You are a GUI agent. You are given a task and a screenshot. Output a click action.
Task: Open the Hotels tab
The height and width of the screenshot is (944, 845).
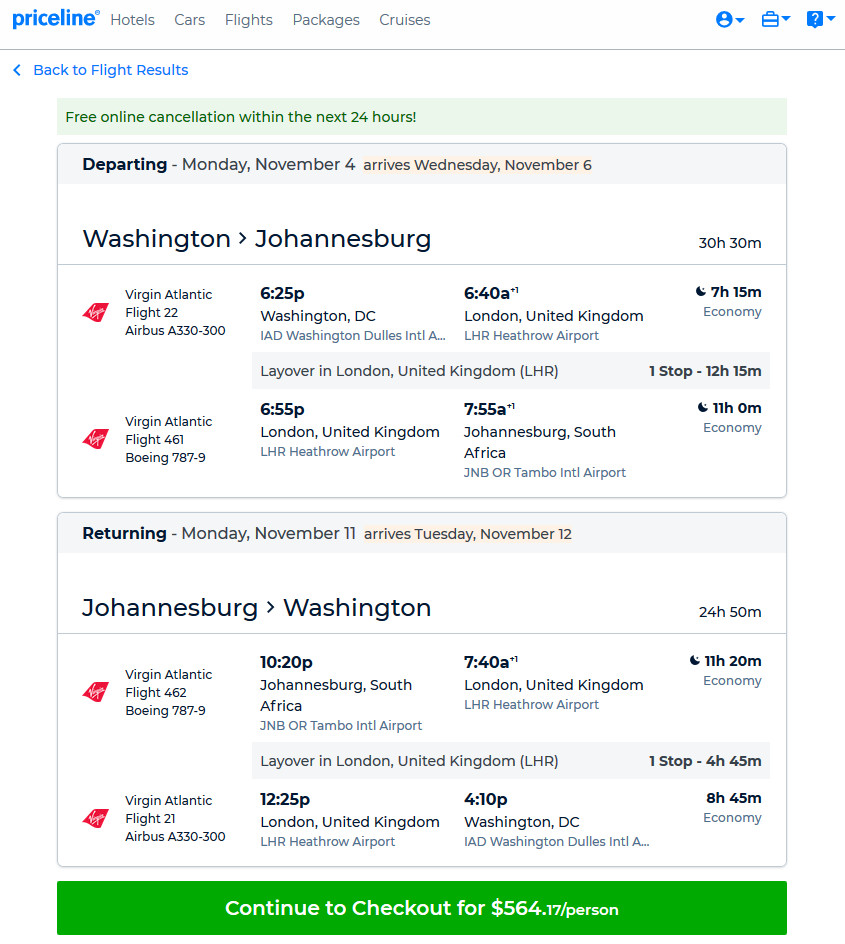pos(132,20)
